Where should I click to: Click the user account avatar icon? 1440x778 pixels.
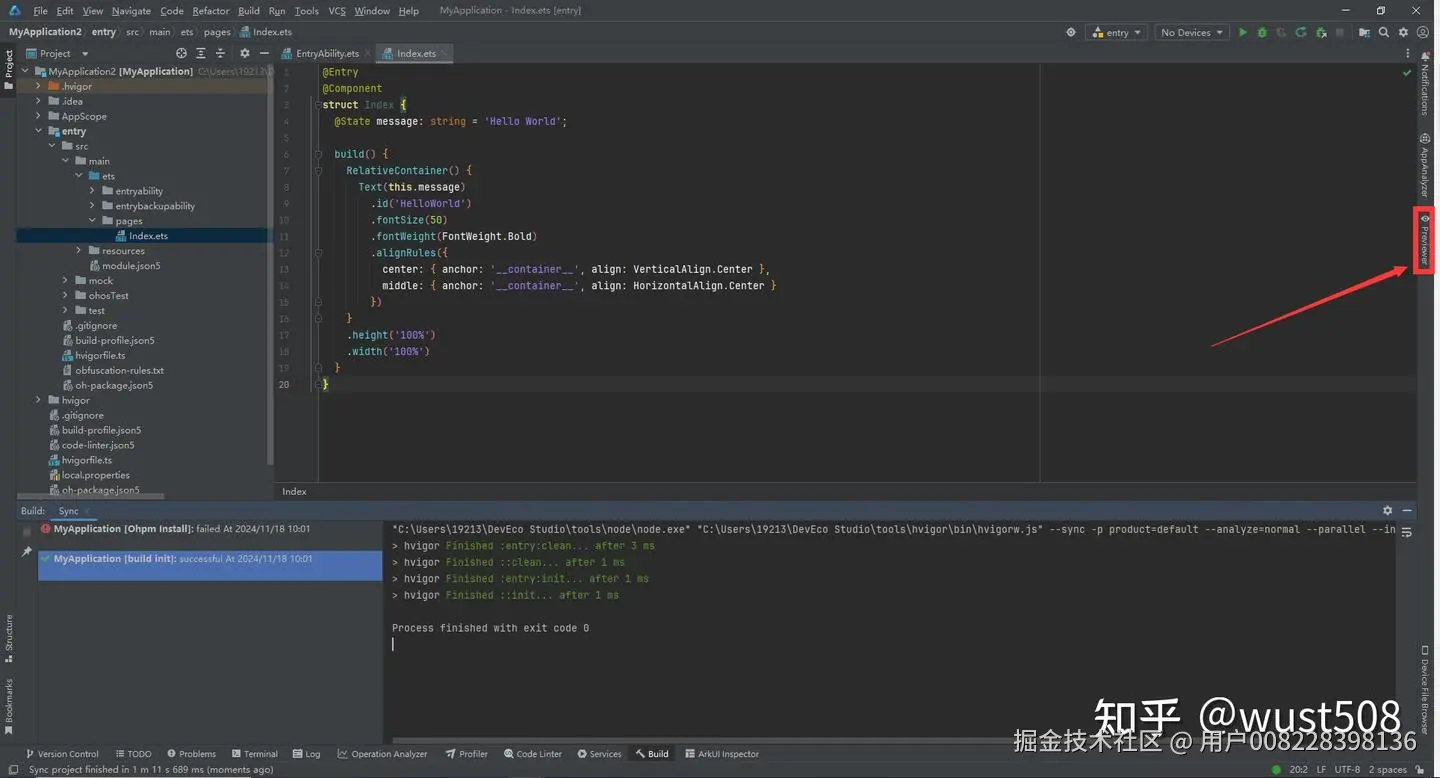[1422, 32]
